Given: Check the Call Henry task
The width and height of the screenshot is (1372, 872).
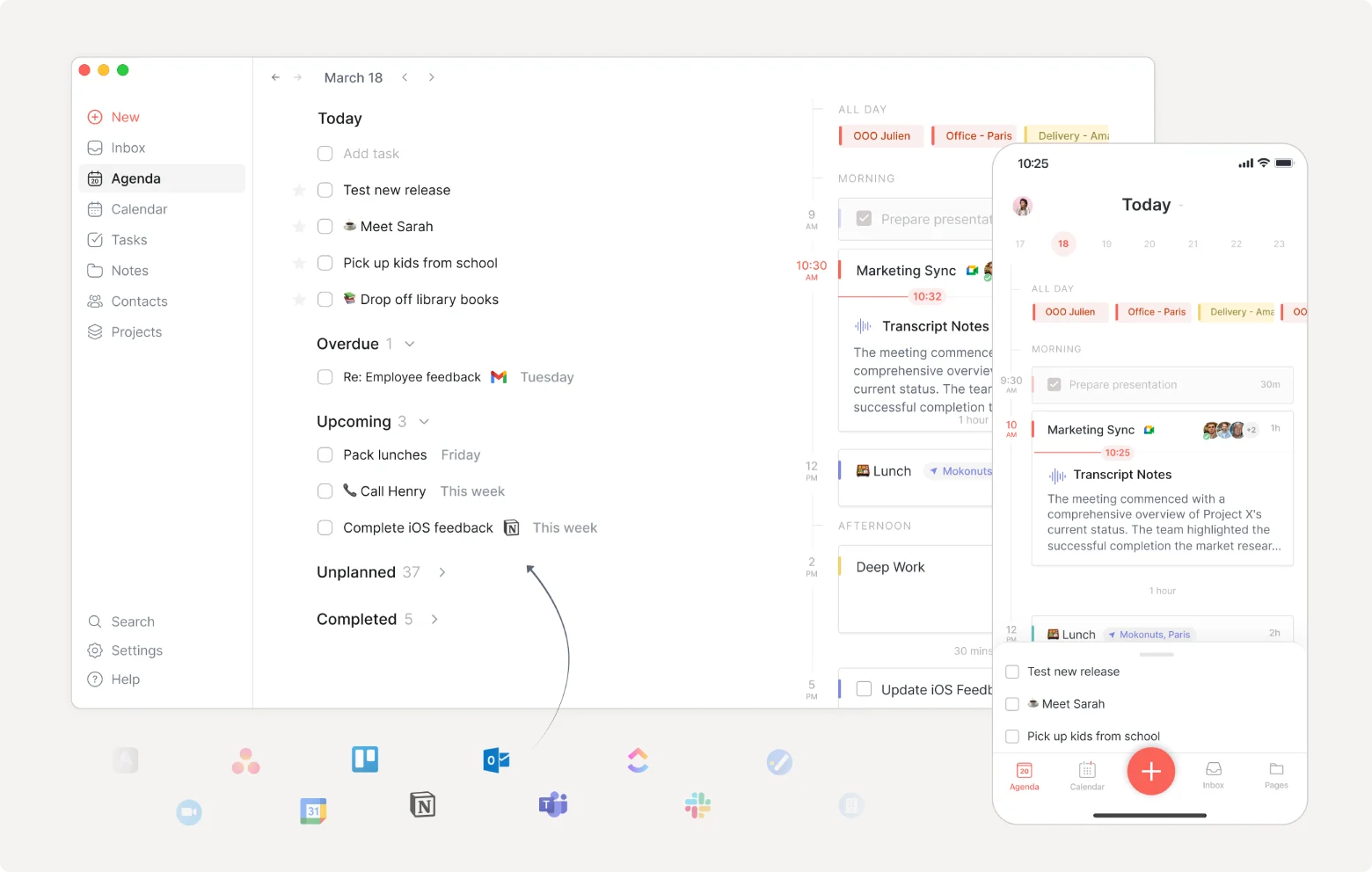Looking at the screenshot, I should [x=325, y=491].
